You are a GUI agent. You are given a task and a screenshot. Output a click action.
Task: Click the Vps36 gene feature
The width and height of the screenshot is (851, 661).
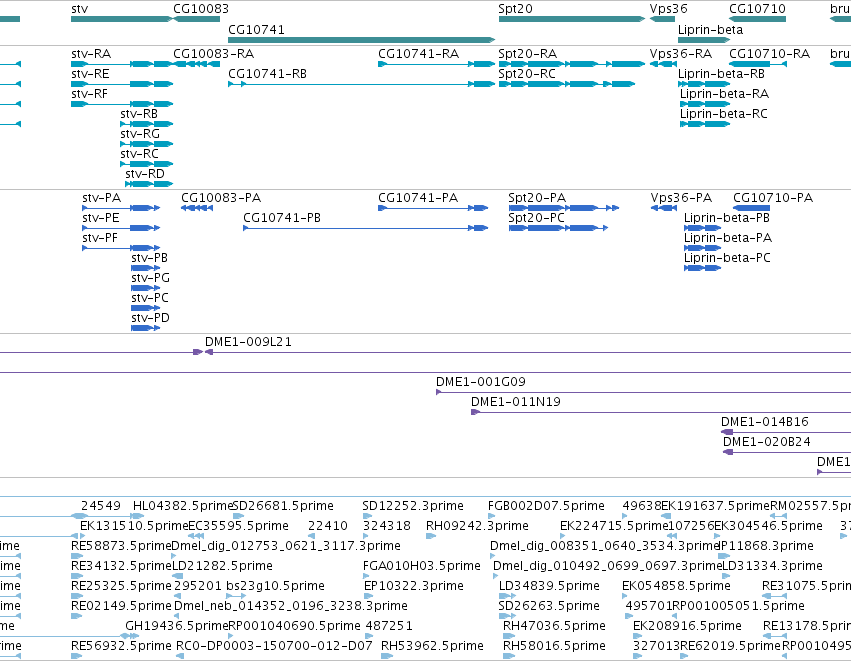(x=662, y=19)
